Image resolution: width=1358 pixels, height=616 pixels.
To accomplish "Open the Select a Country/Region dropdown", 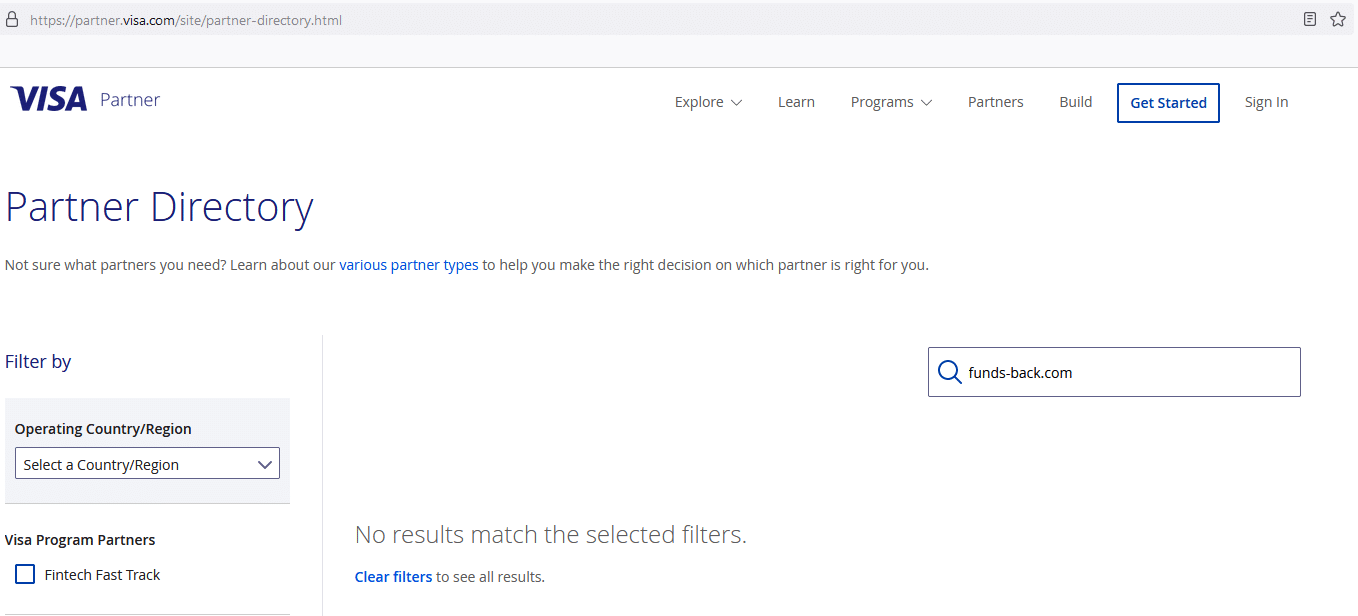I will pos(147,464).
